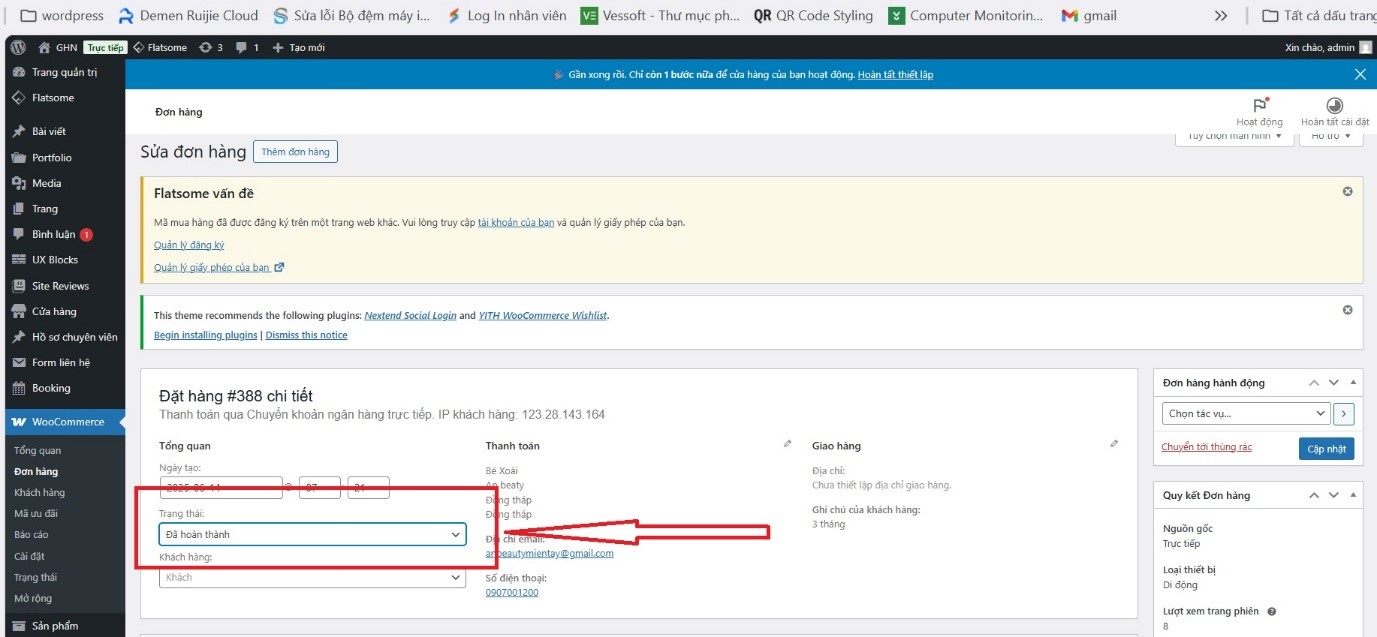Go to Khách hàng submenu

coord(39,492)
